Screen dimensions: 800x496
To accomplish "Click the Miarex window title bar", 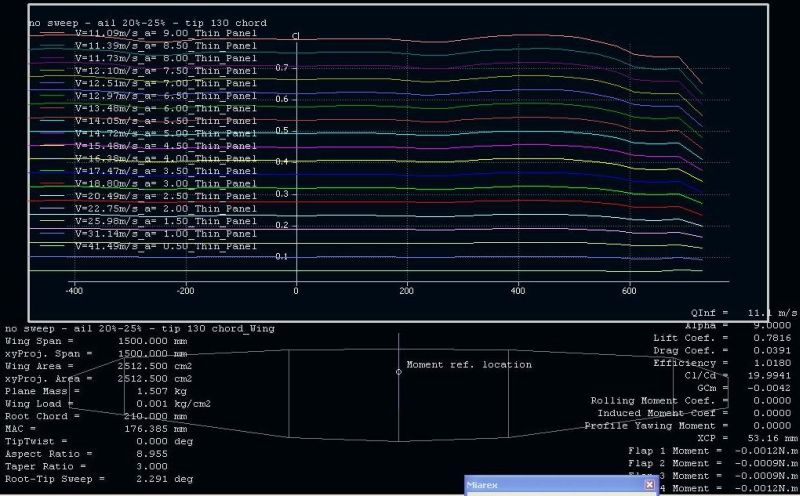I will point(562,485).
